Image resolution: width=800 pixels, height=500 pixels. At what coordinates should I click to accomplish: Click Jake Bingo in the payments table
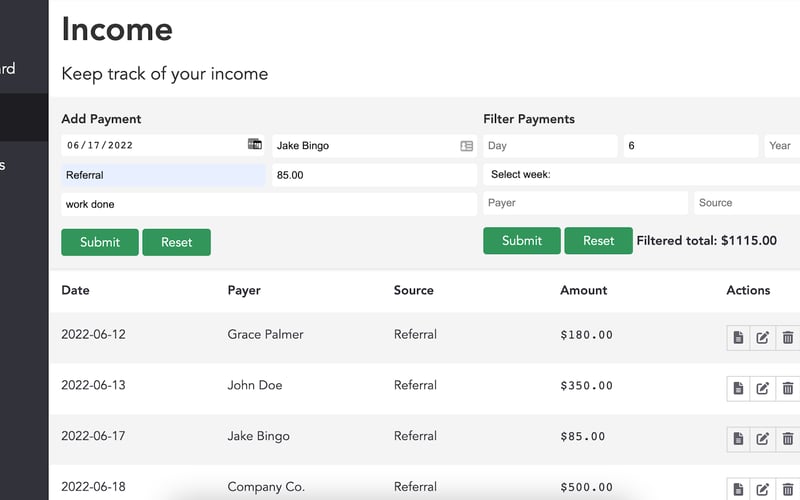pos(259,436)
